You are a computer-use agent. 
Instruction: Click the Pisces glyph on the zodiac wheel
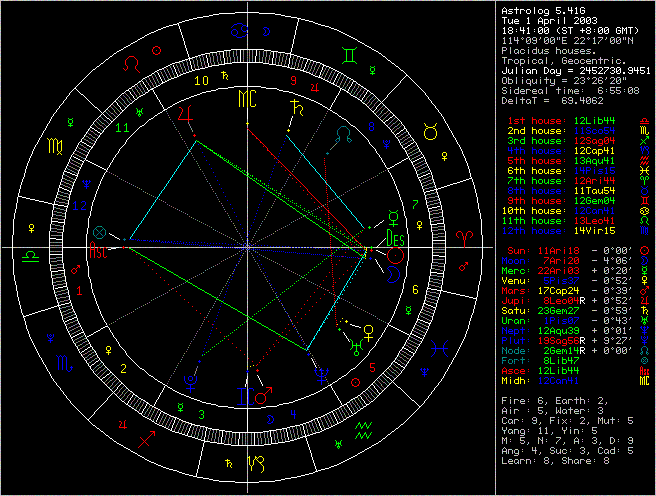[x=438, y=353]
